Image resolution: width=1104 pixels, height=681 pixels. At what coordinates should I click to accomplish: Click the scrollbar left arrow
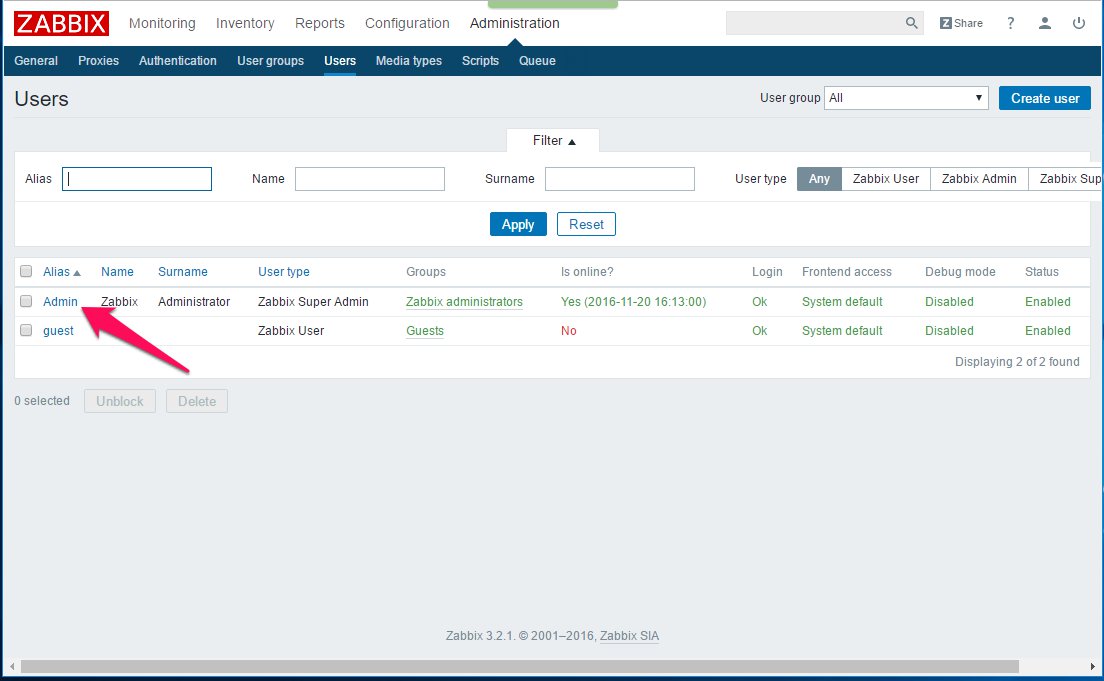coord(12,666)
